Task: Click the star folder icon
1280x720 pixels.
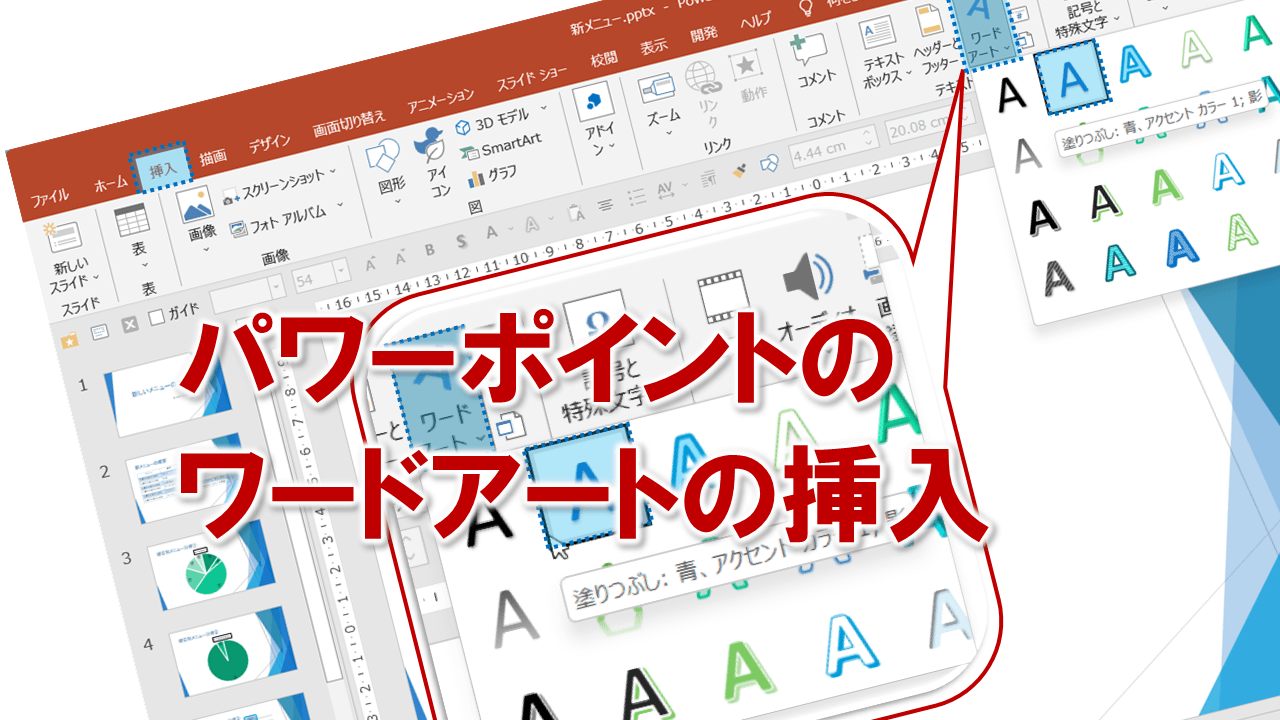Action: click(69, 340)
